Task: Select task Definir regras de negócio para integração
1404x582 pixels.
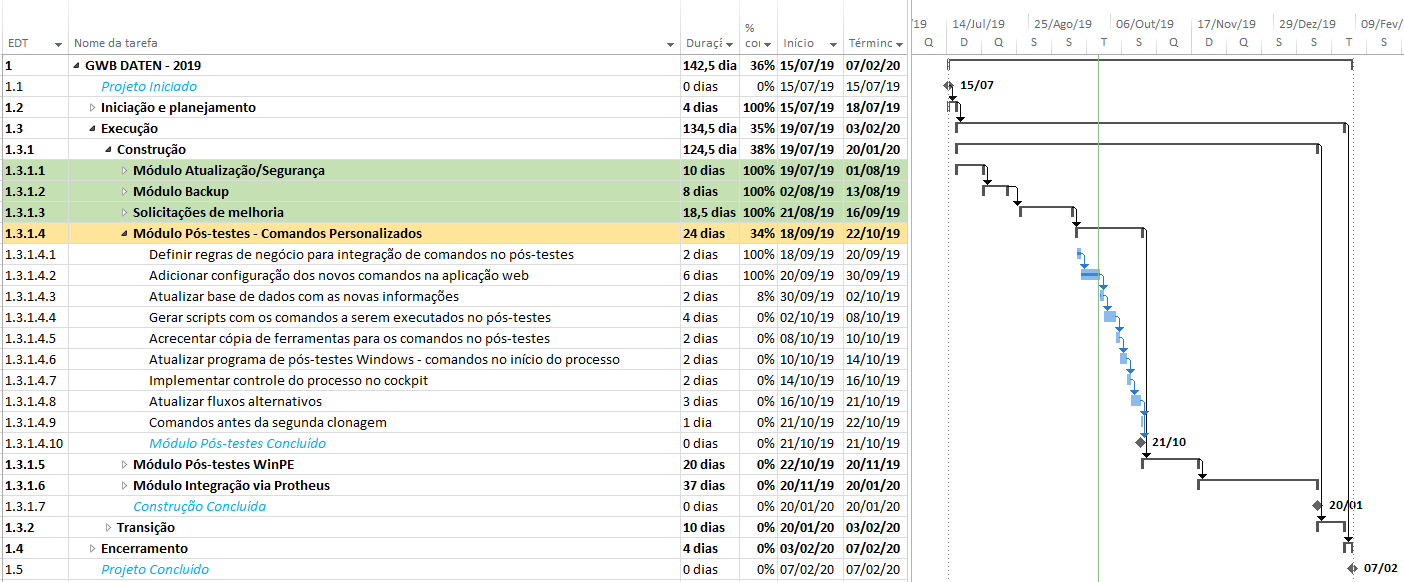Action: pos(361,255)
